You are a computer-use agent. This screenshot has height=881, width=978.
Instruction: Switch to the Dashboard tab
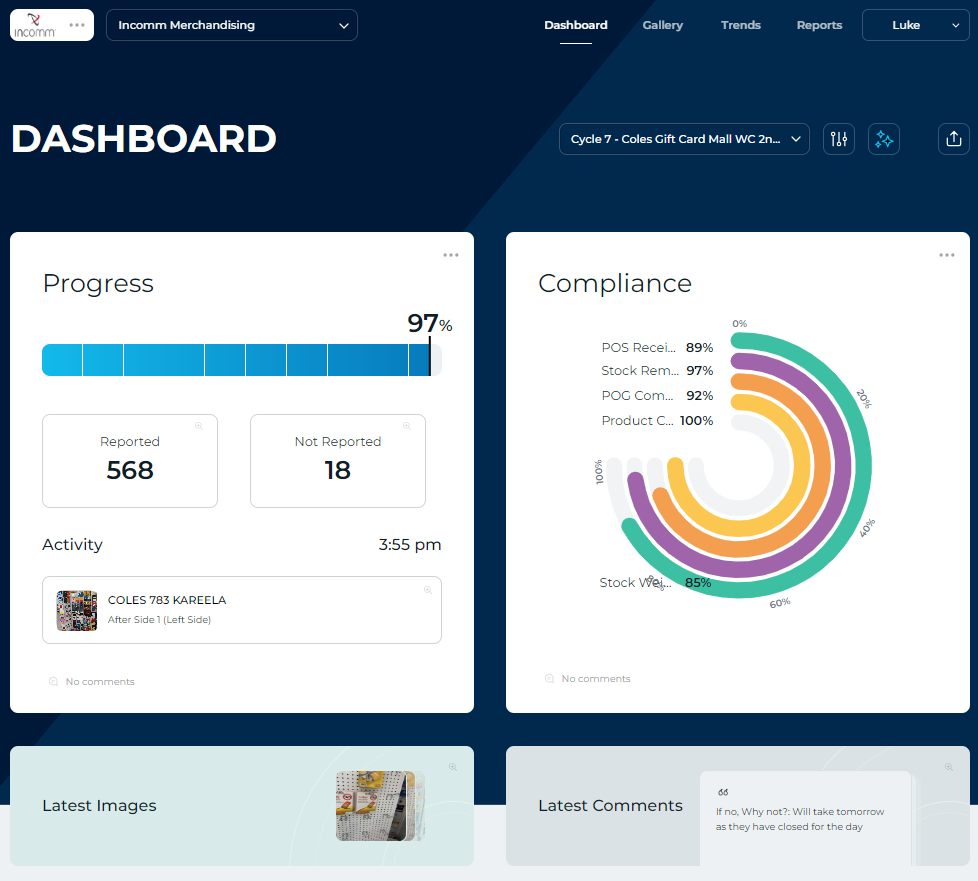[x=575, y=25]
